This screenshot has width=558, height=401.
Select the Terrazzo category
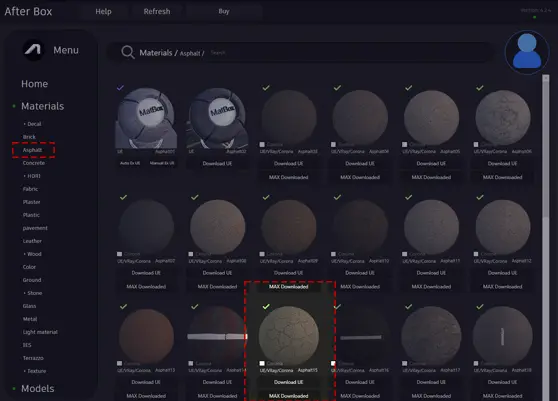coord(33,358)
